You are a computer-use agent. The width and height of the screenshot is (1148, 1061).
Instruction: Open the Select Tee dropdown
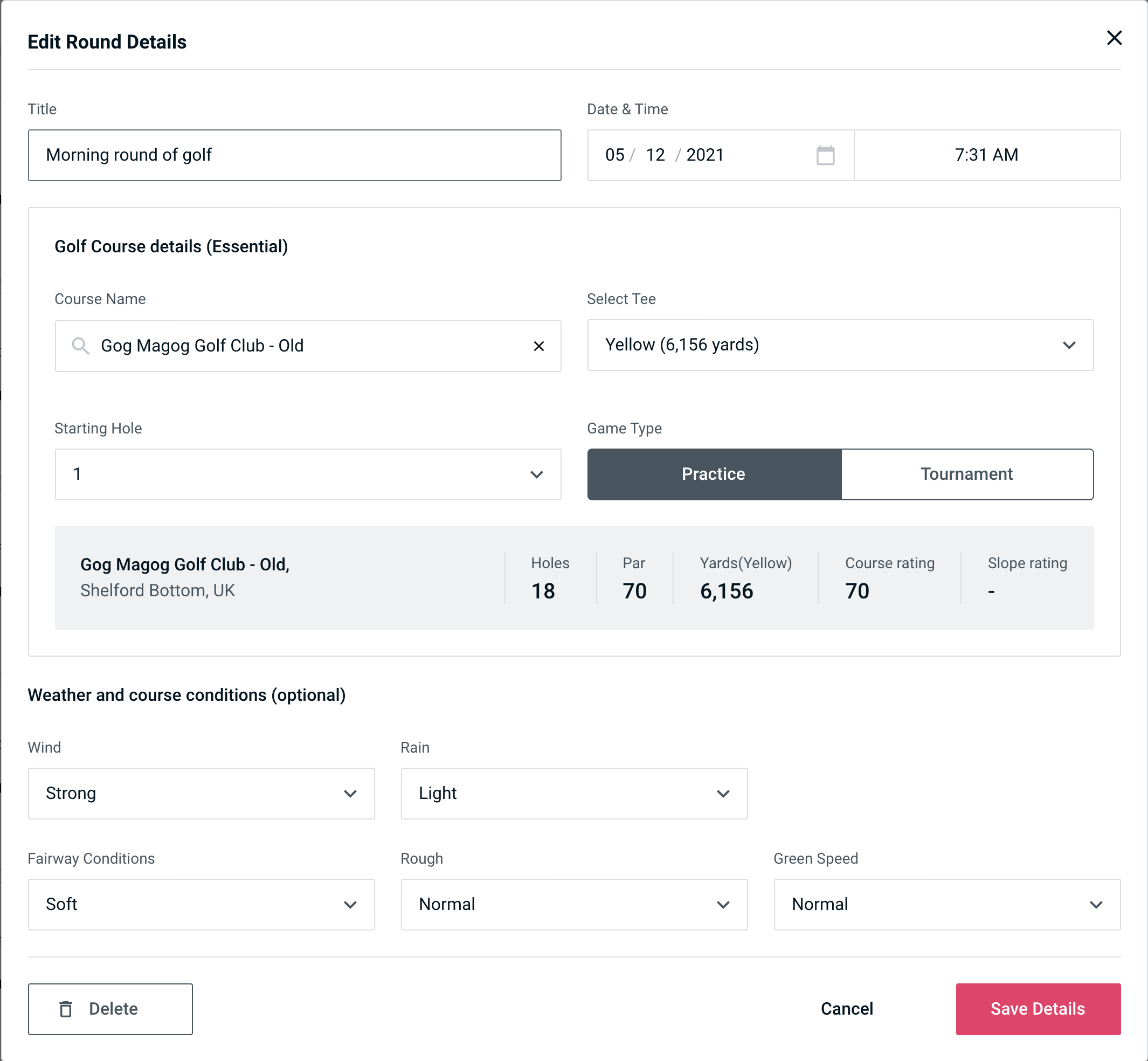840,345
